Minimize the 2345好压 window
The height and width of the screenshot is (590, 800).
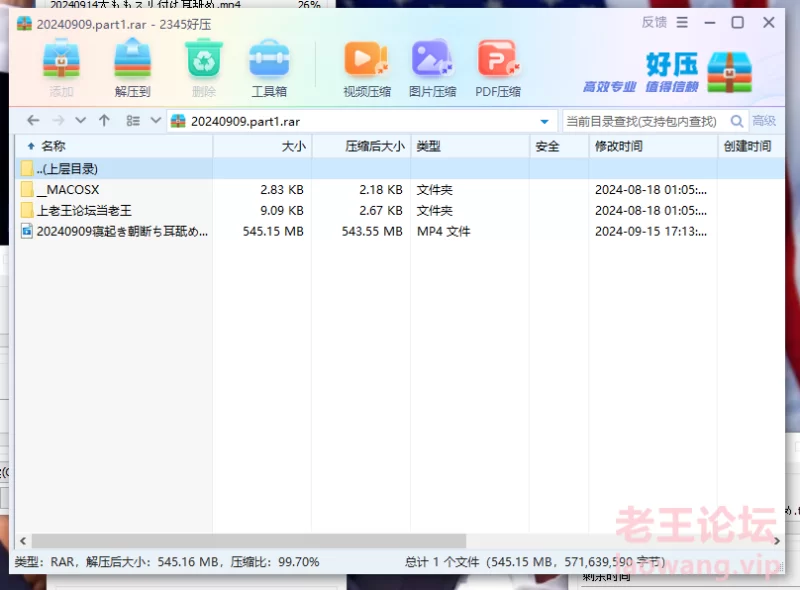[710, 22]
